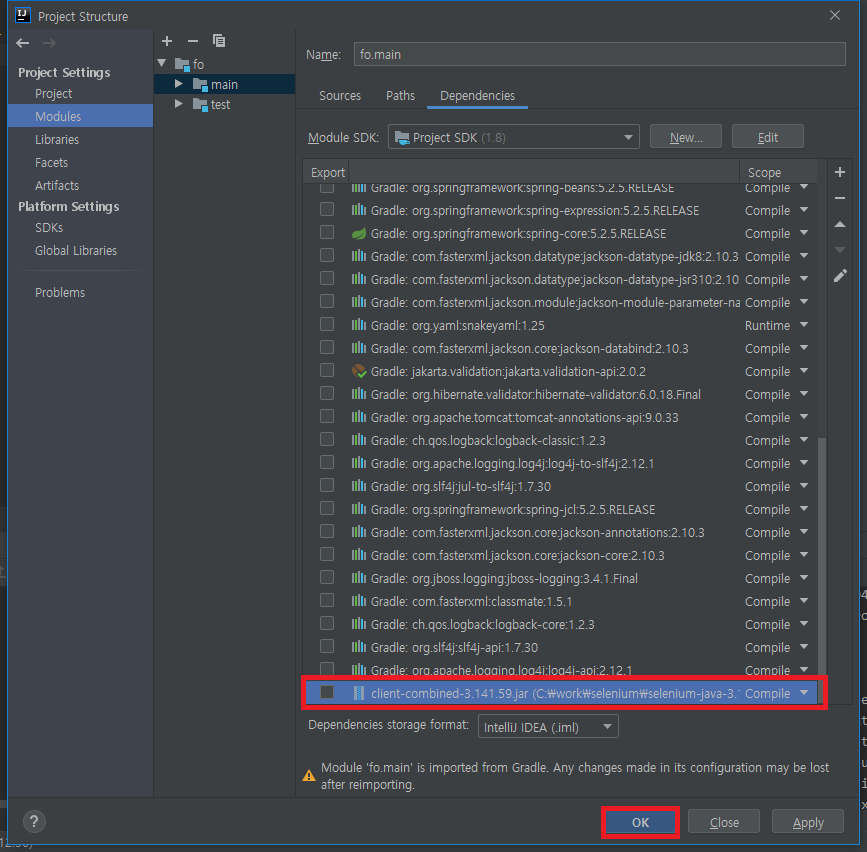The height and width of the screenshot is (852, 867).
Task: Open the Module SDK dropdown
Action: pos(514,137)
